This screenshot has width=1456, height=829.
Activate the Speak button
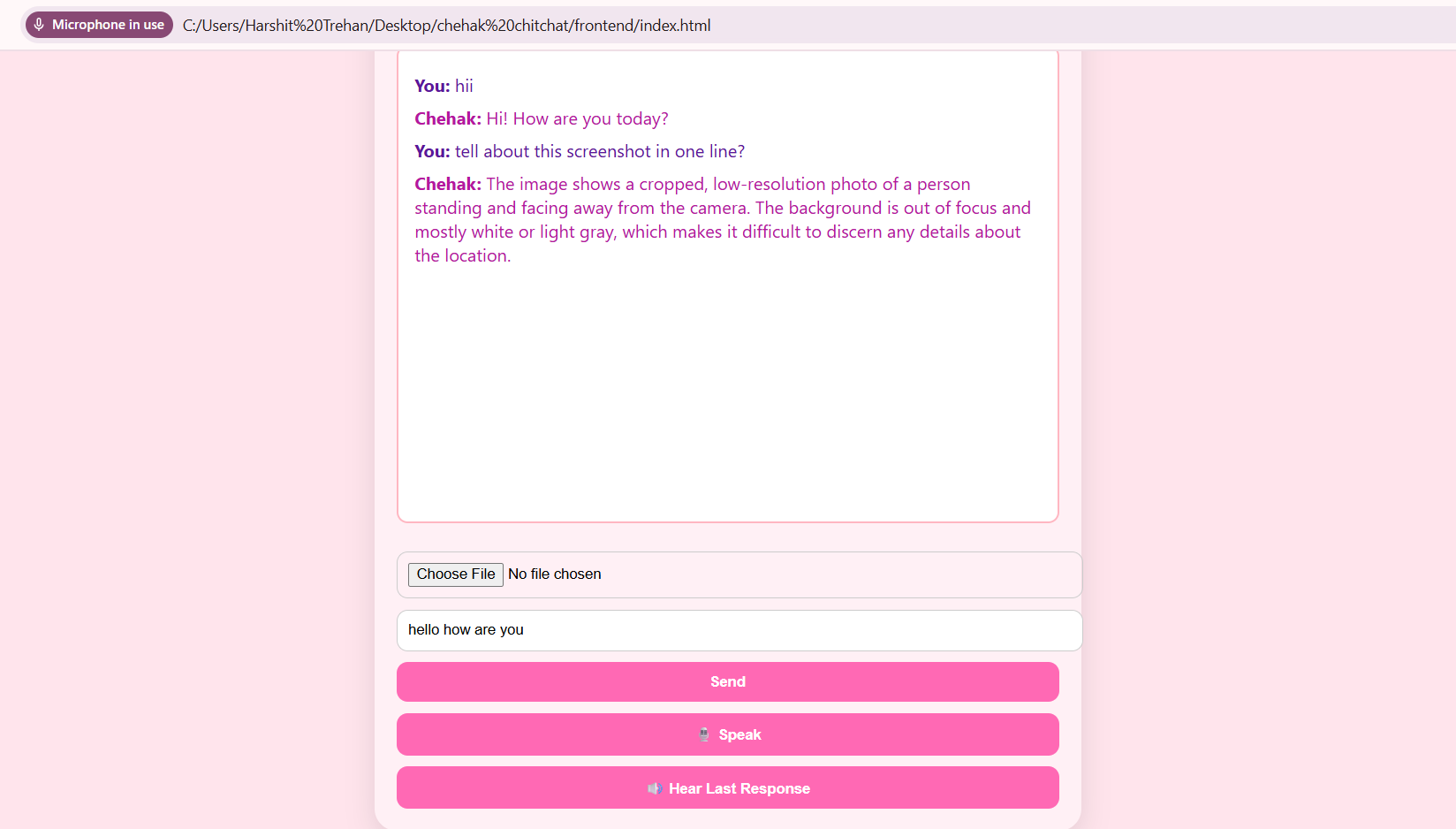tap(728, 734)
